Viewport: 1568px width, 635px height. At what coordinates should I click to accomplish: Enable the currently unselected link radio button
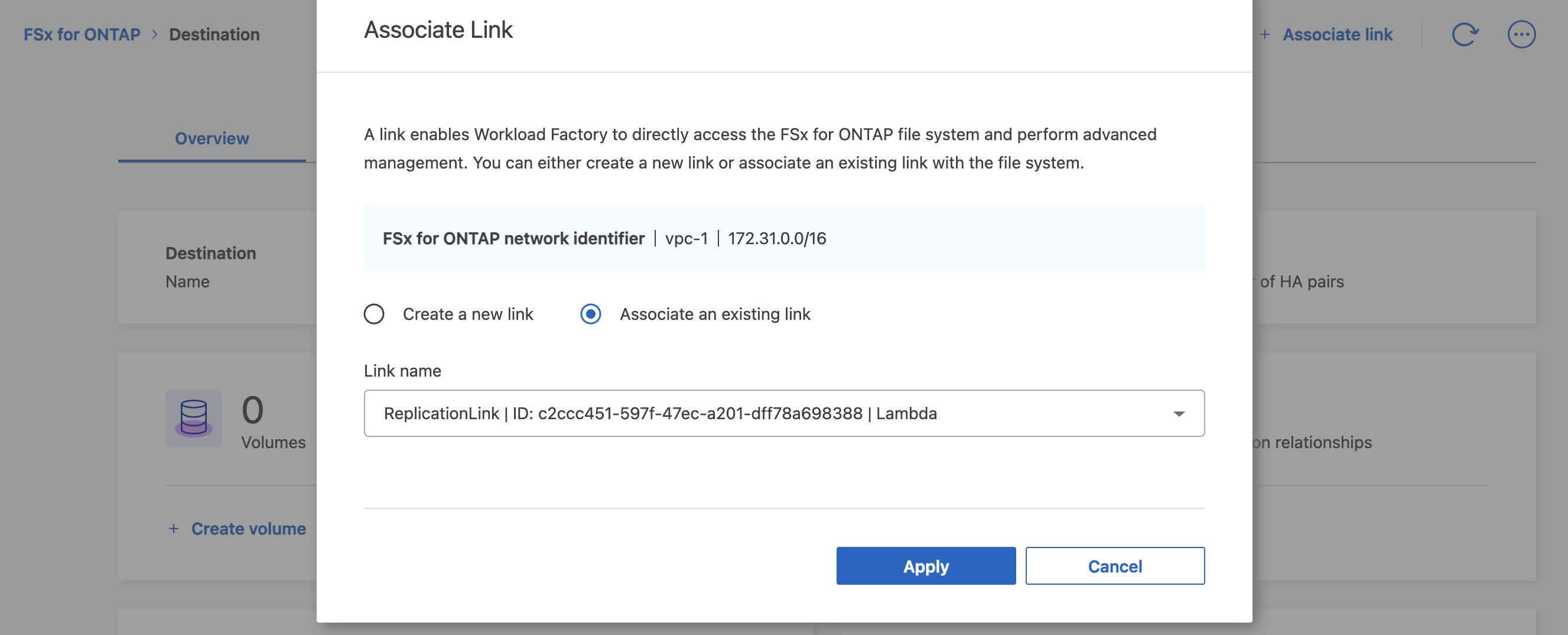click(374, 315)
